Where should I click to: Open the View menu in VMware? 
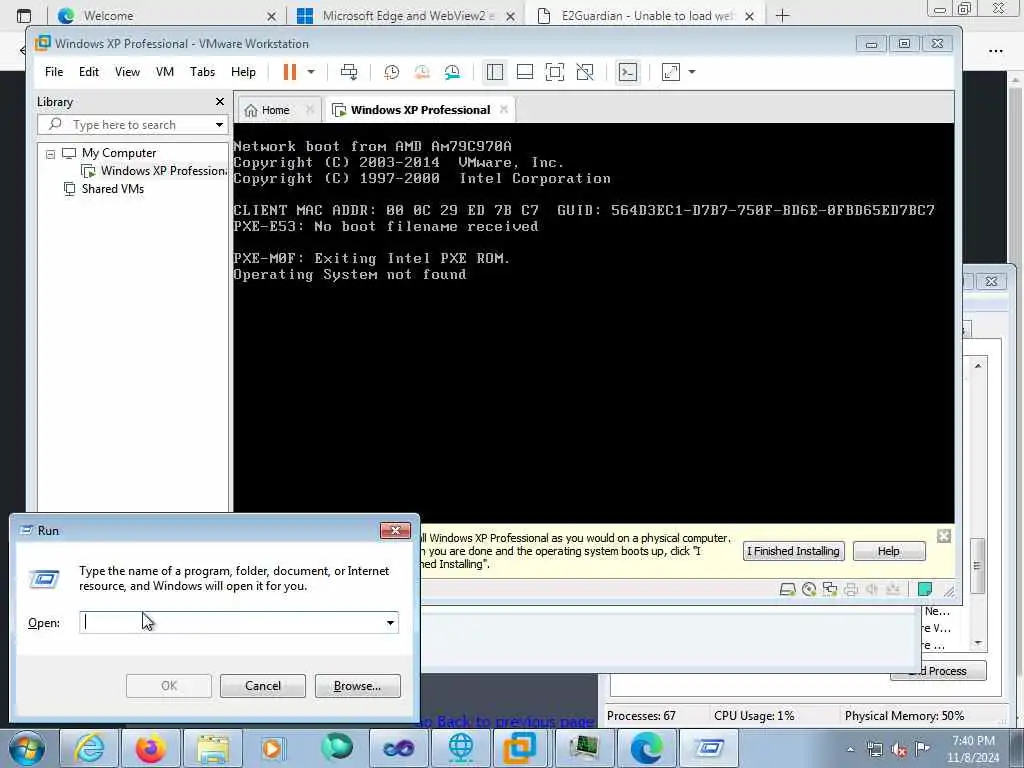pyautogui.click(x=127, y=72)
